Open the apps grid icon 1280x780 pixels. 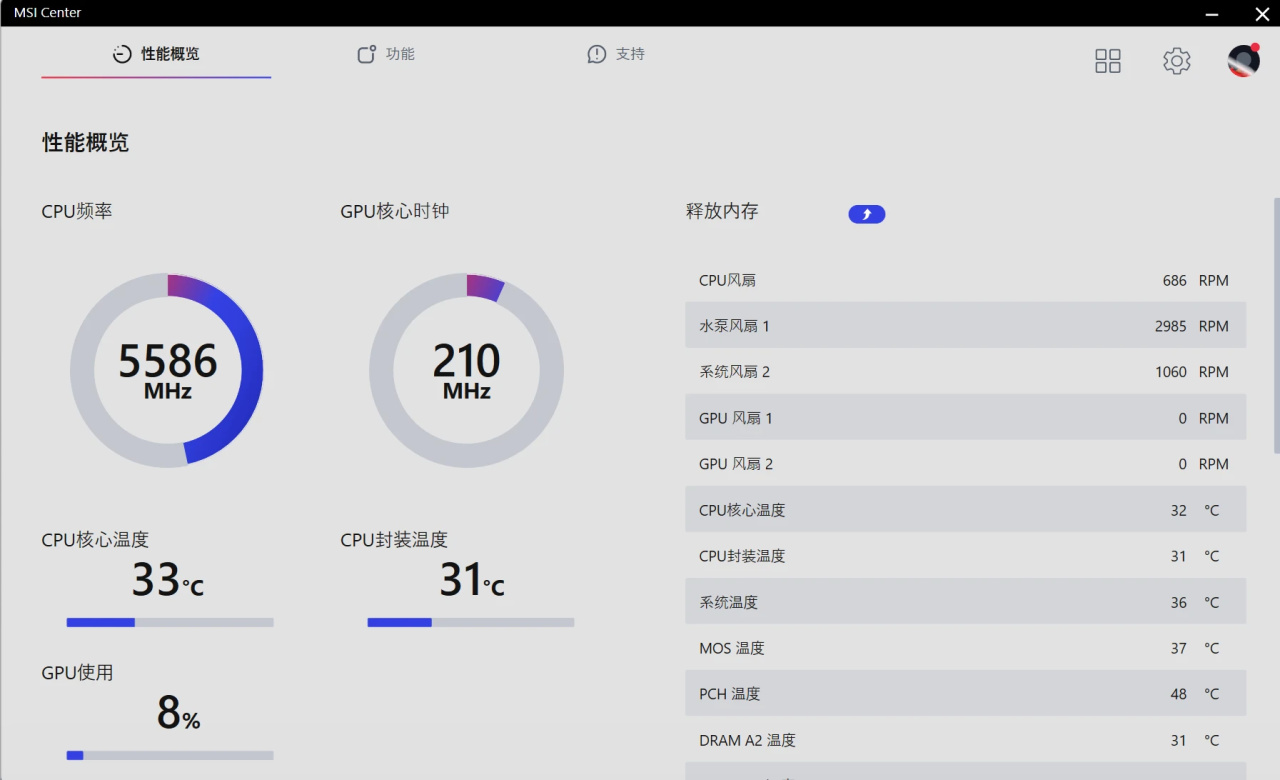[x=1108, y=61]
